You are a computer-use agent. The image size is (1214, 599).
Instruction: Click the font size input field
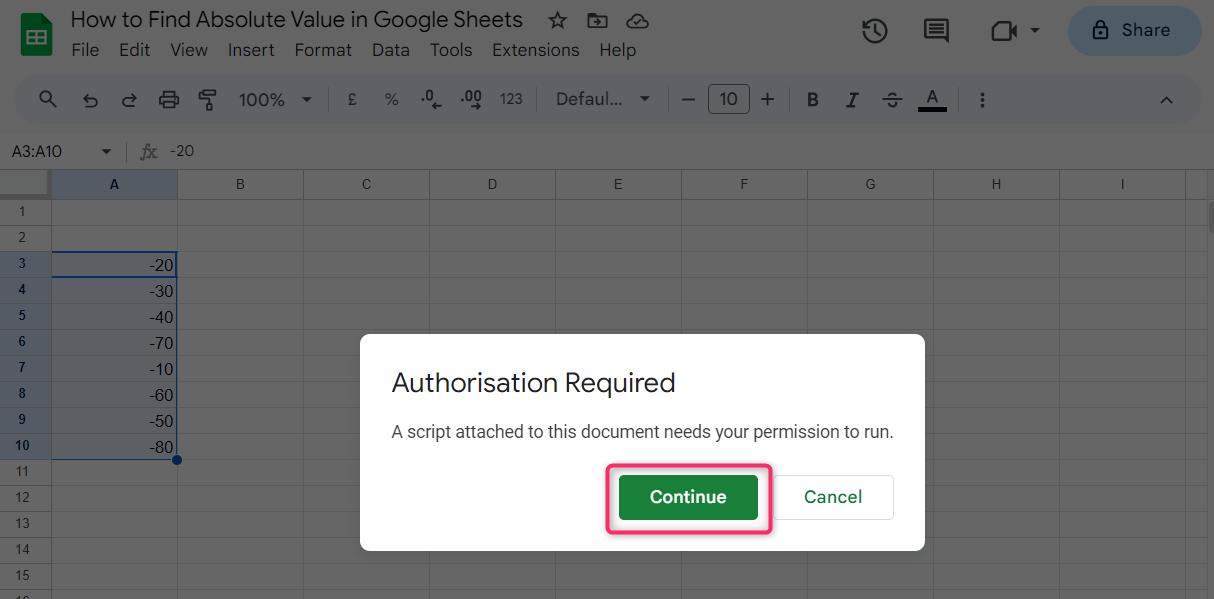click(x=728, y=99)
